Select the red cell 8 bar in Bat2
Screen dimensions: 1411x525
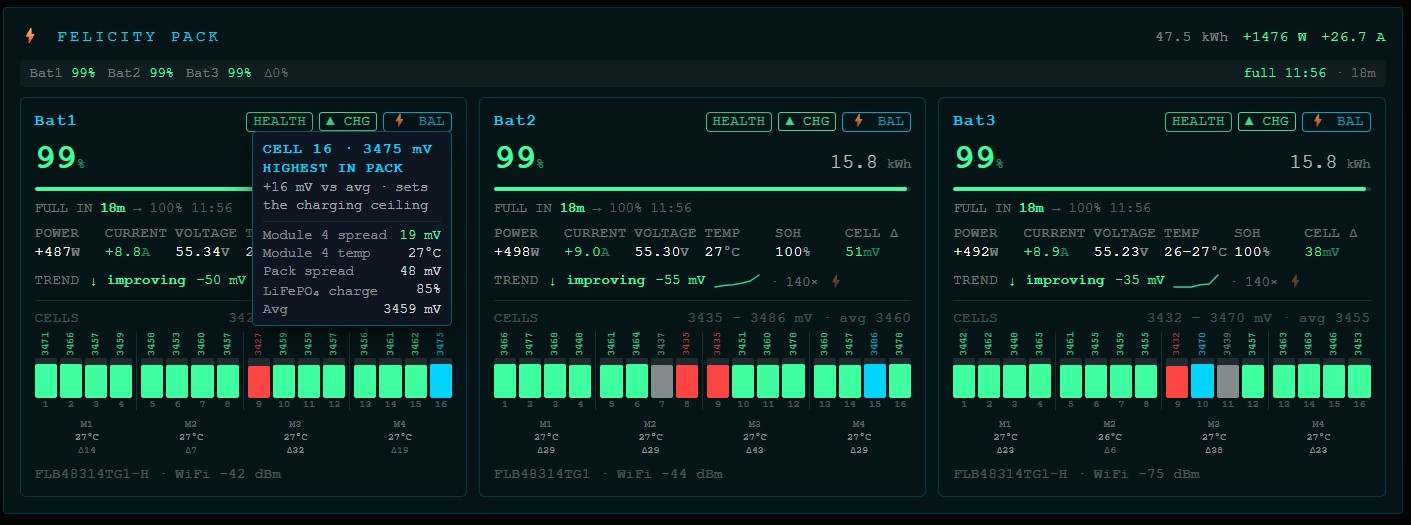pyautogui.click(x=687, y=381)
